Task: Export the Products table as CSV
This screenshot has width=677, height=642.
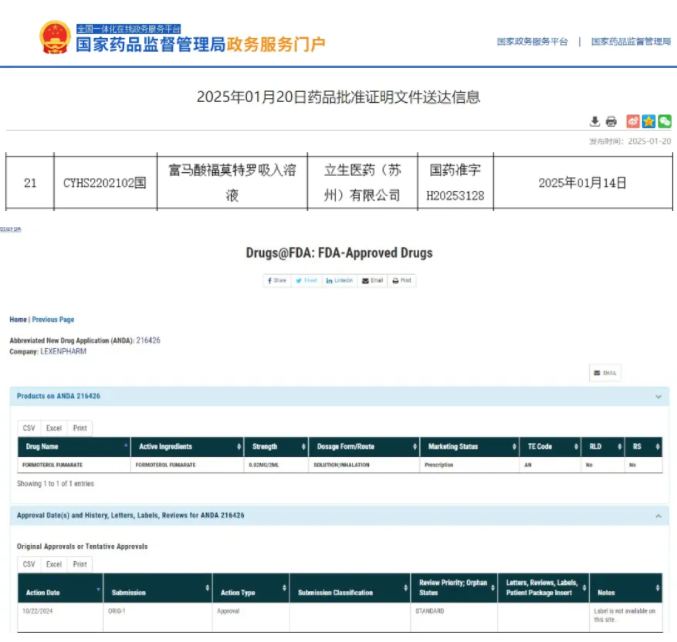Action: click(x=29, y=428)
